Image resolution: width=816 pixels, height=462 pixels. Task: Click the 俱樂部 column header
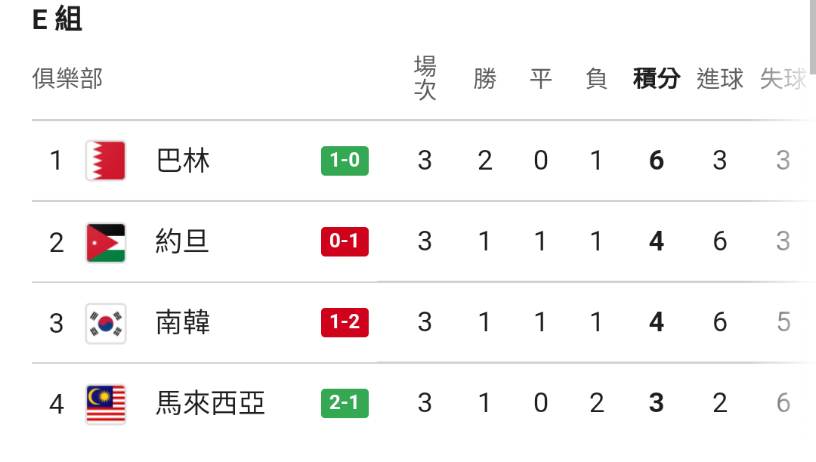[67, 79]
